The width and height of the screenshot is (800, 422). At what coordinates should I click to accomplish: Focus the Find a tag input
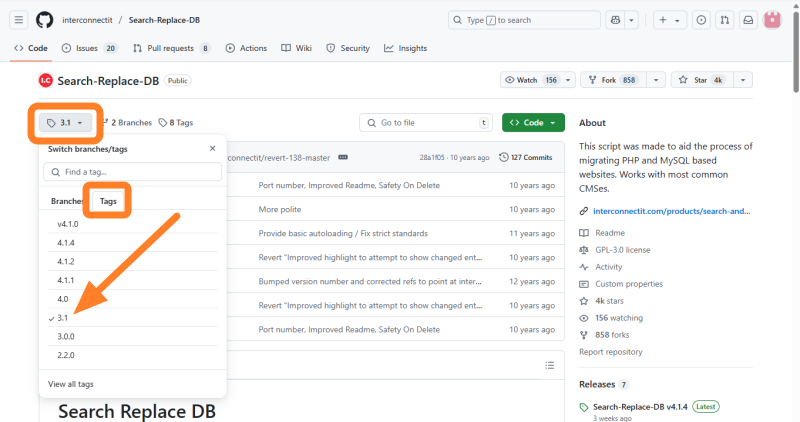click(133, 172)
